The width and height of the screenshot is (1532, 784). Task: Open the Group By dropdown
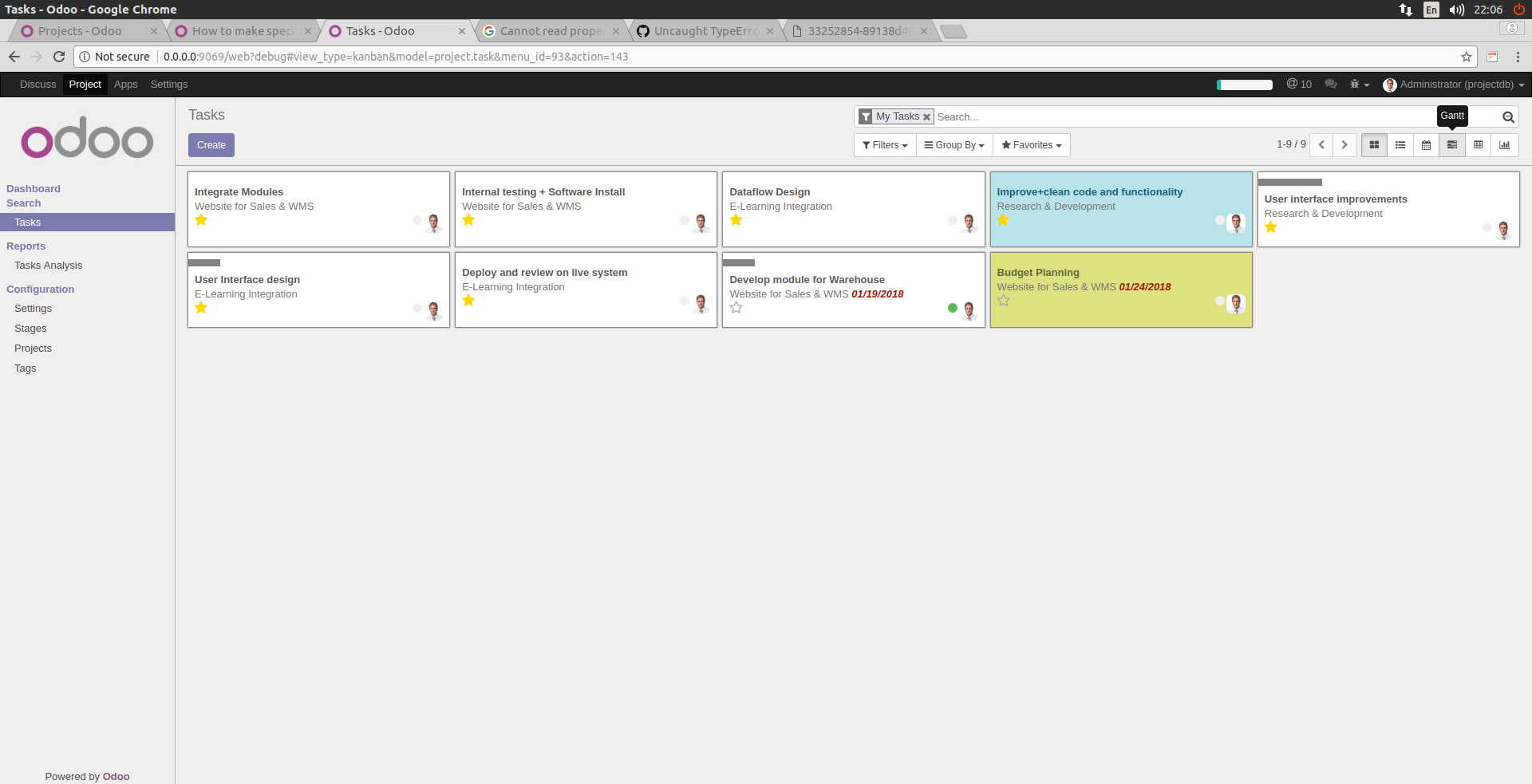point(954,145)
